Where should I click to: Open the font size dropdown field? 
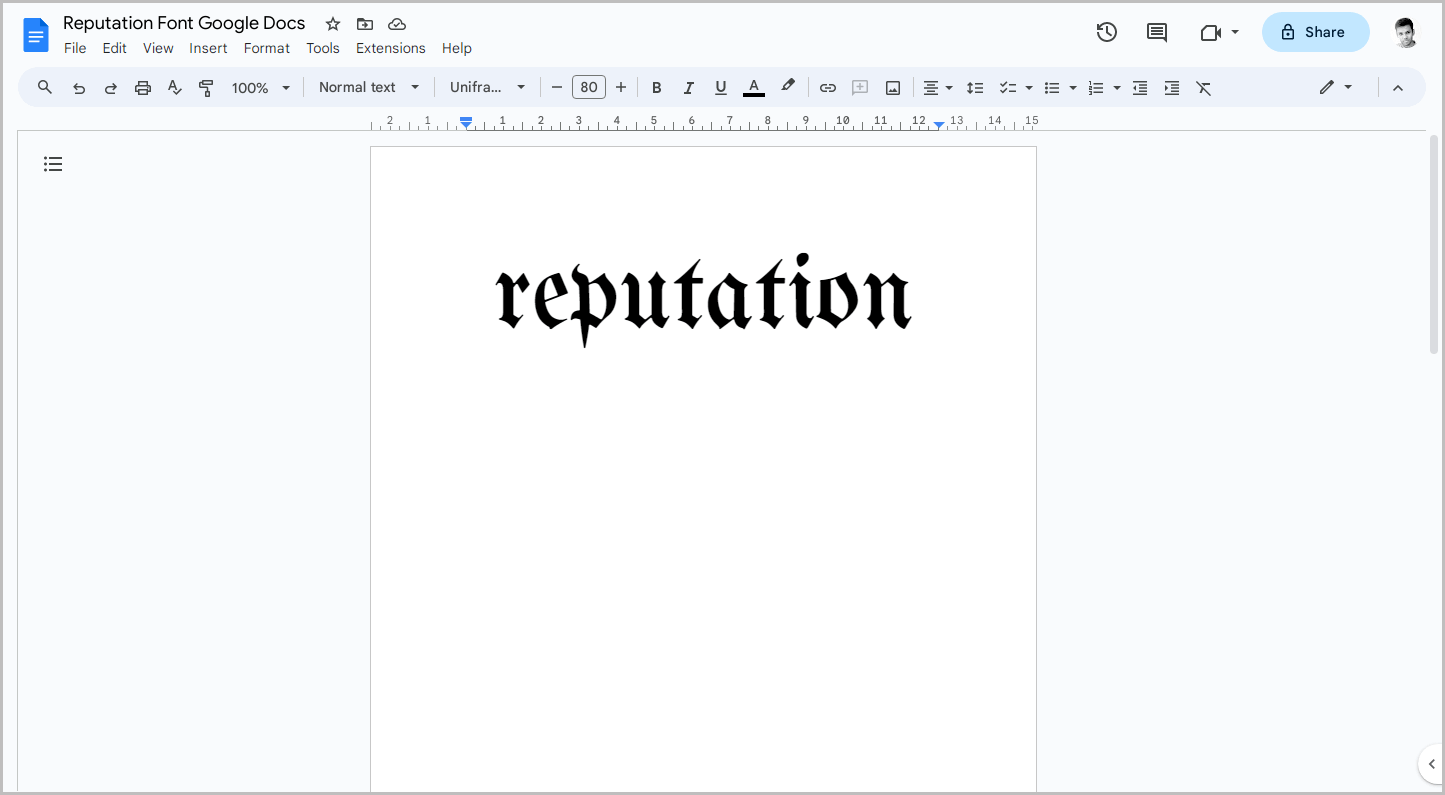pyautogui.click(x=589, y=87)
